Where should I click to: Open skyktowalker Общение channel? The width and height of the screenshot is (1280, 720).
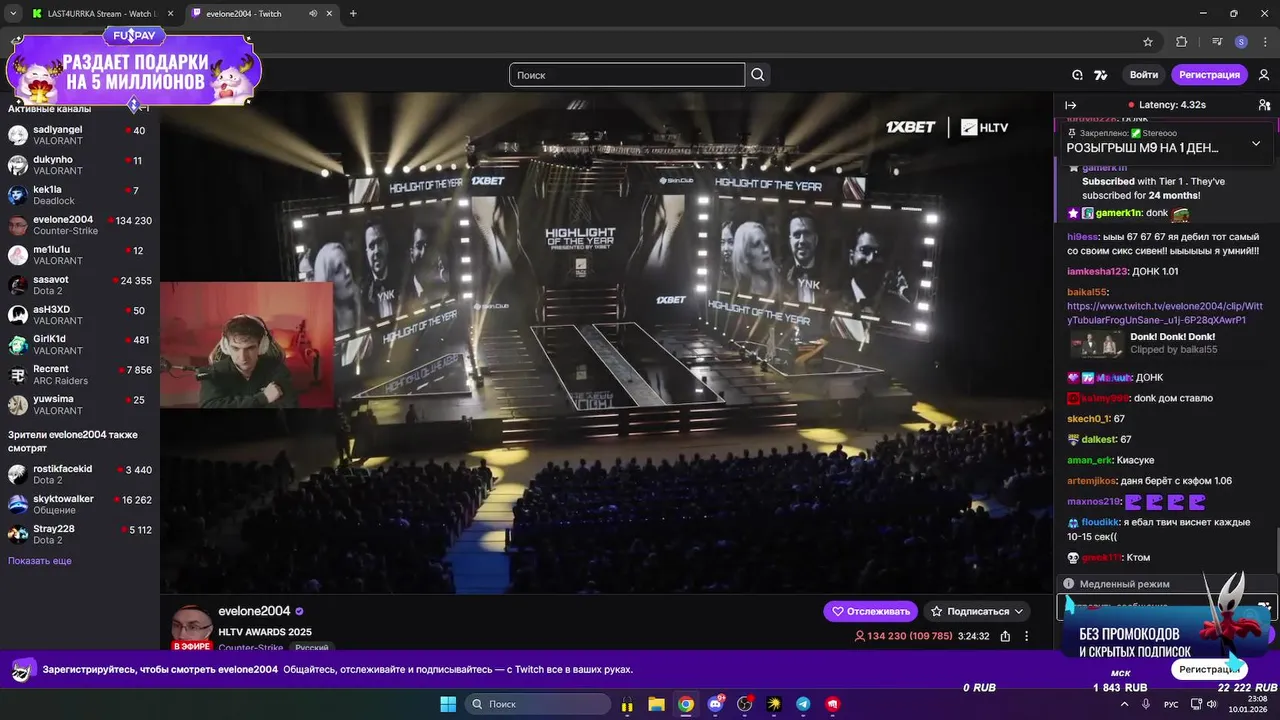click(x=79, y=504)
